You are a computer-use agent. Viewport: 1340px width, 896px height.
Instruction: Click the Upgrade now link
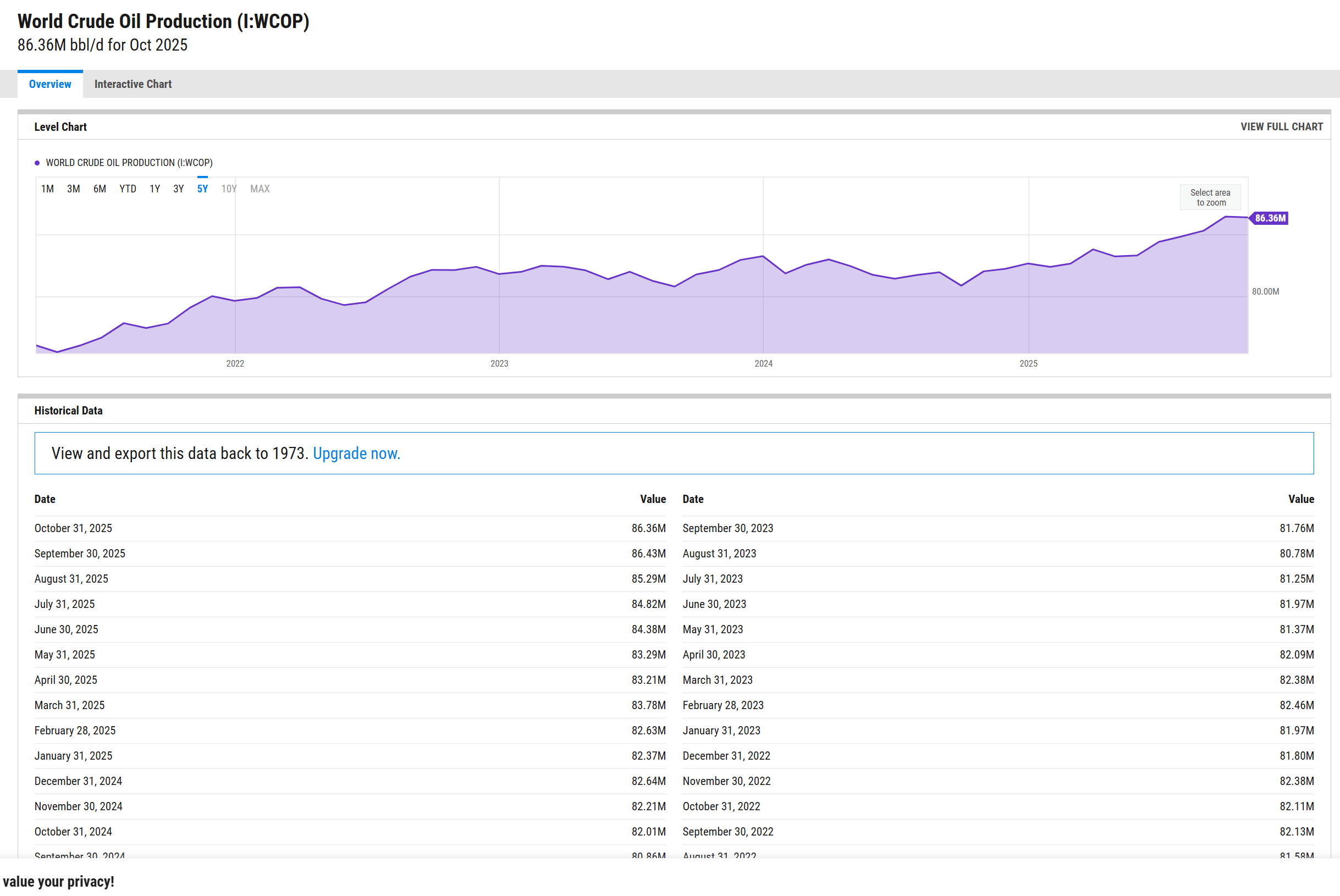point(356,453)
